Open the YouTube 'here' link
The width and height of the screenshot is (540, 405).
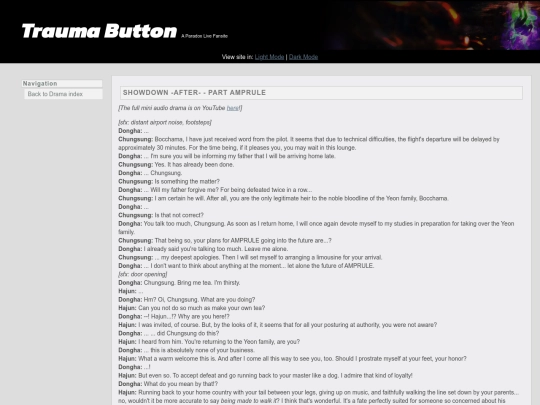pyautogui.click(x=233, y=108)
